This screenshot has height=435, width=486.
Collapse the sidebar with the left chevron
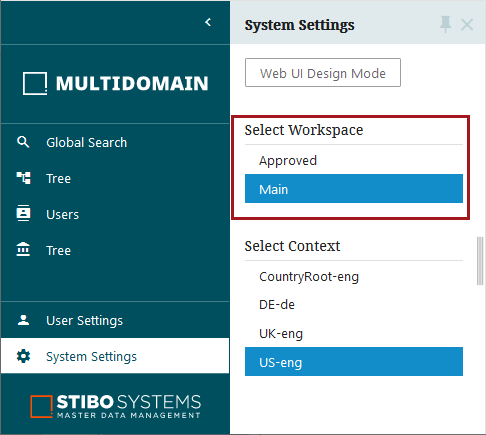pos(208,22)
